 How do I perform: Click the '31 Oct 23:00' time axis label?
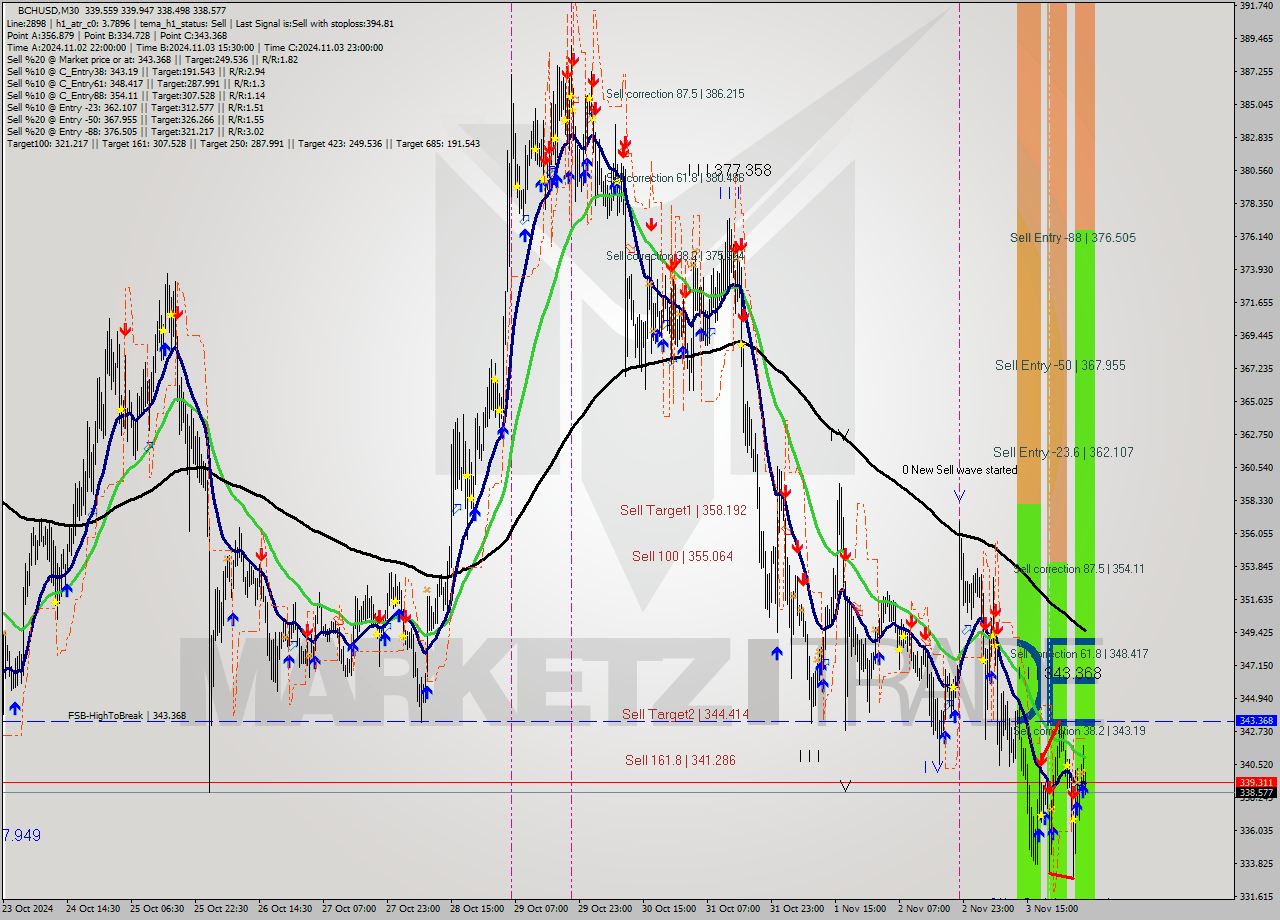point(797,909)
